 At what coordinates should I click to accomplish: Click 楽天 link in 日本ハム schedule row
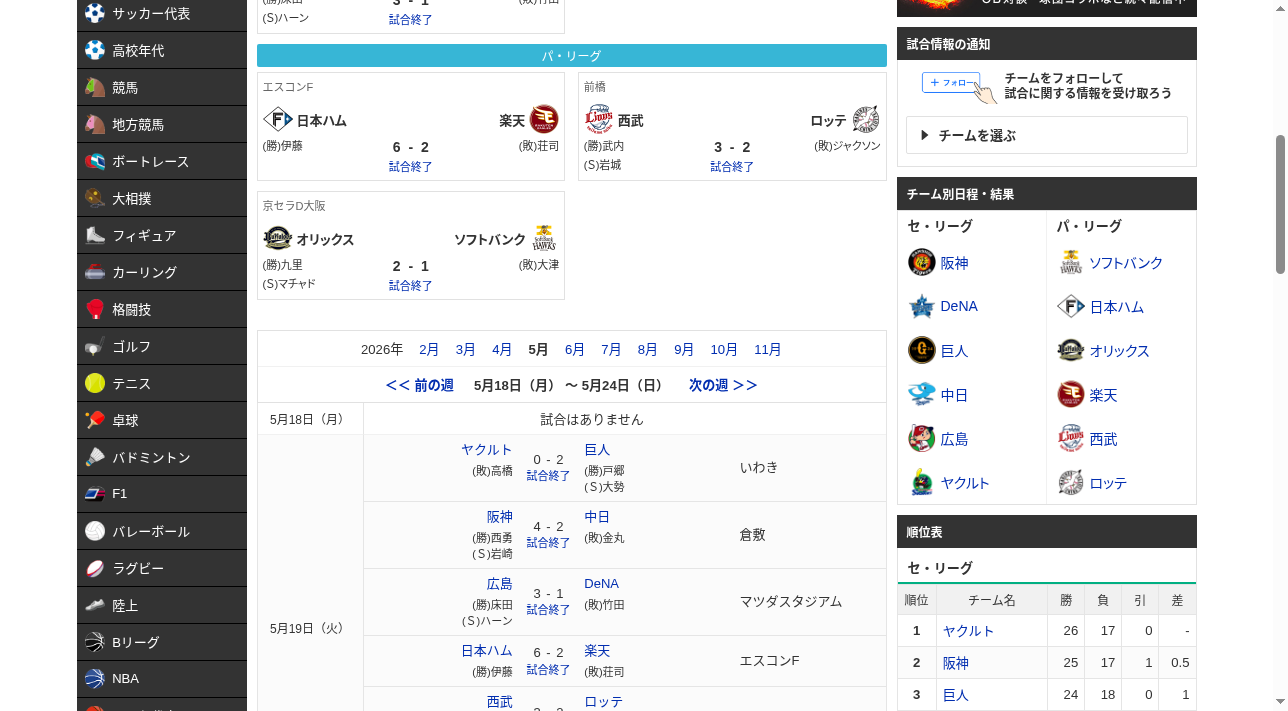tap(597, 651)
